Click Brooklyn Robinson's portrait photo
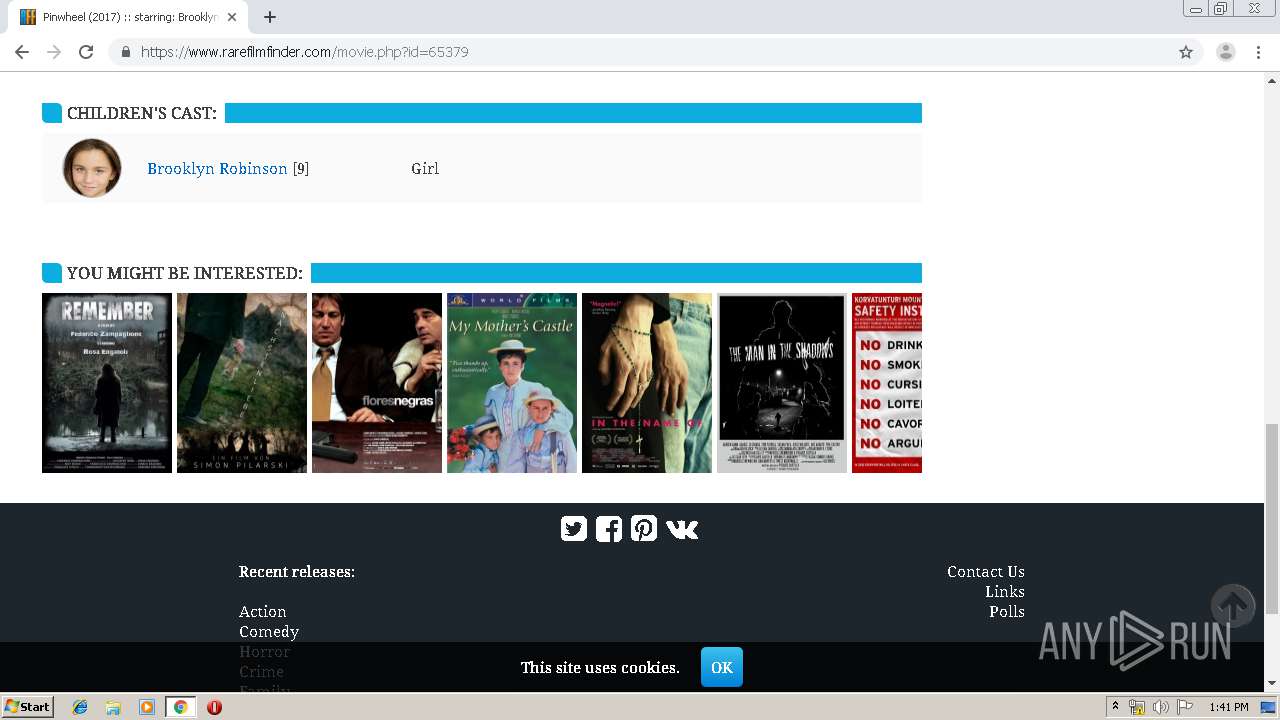 (x=92, y=168)
